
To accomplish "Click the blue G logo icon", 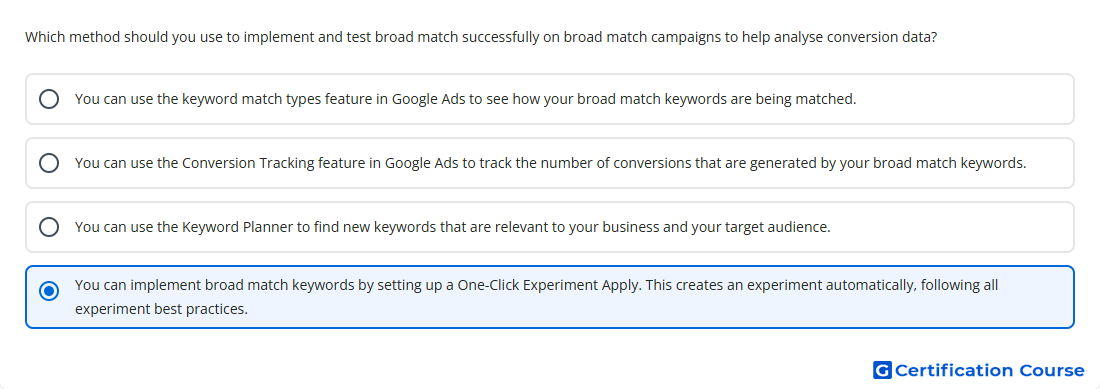I will (x=883, y=370).
